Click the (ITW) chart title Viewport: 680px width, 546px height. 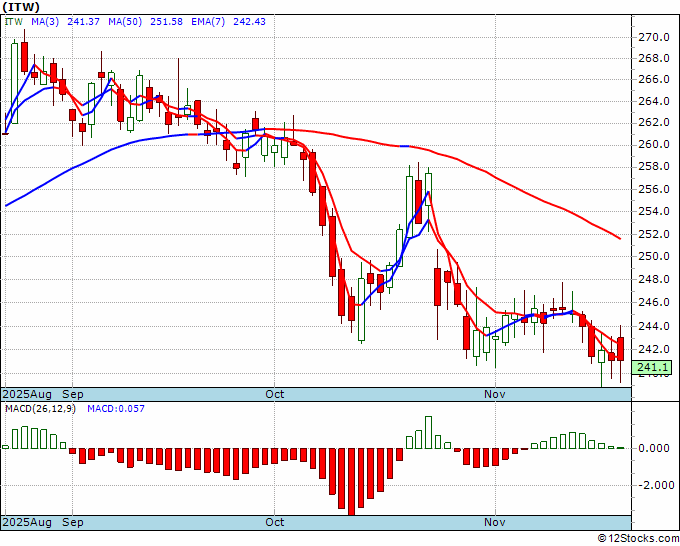(x=21, y=7)
